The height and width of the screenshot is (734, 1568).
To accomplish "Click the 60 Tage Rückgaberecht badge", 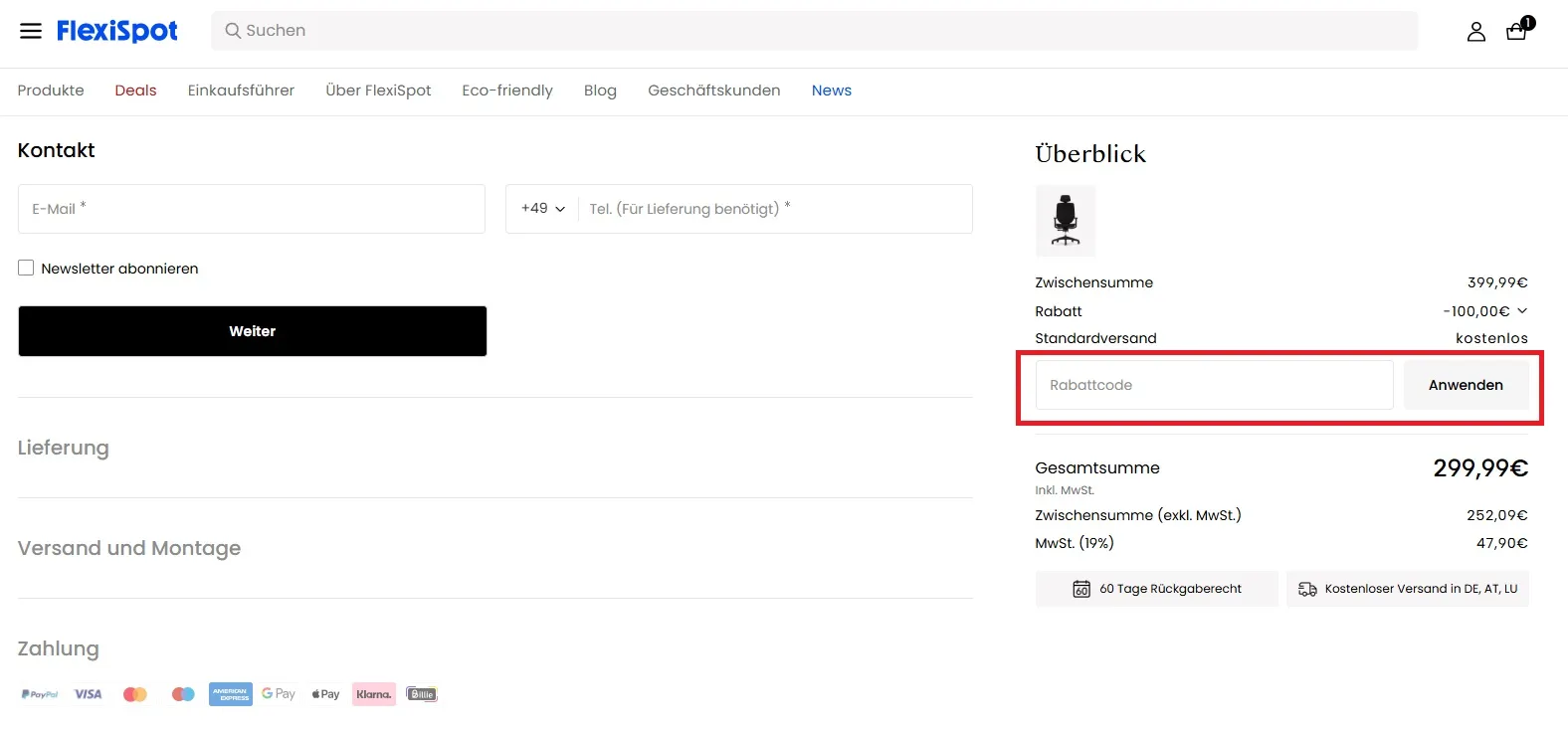I will click(1156, 589).
